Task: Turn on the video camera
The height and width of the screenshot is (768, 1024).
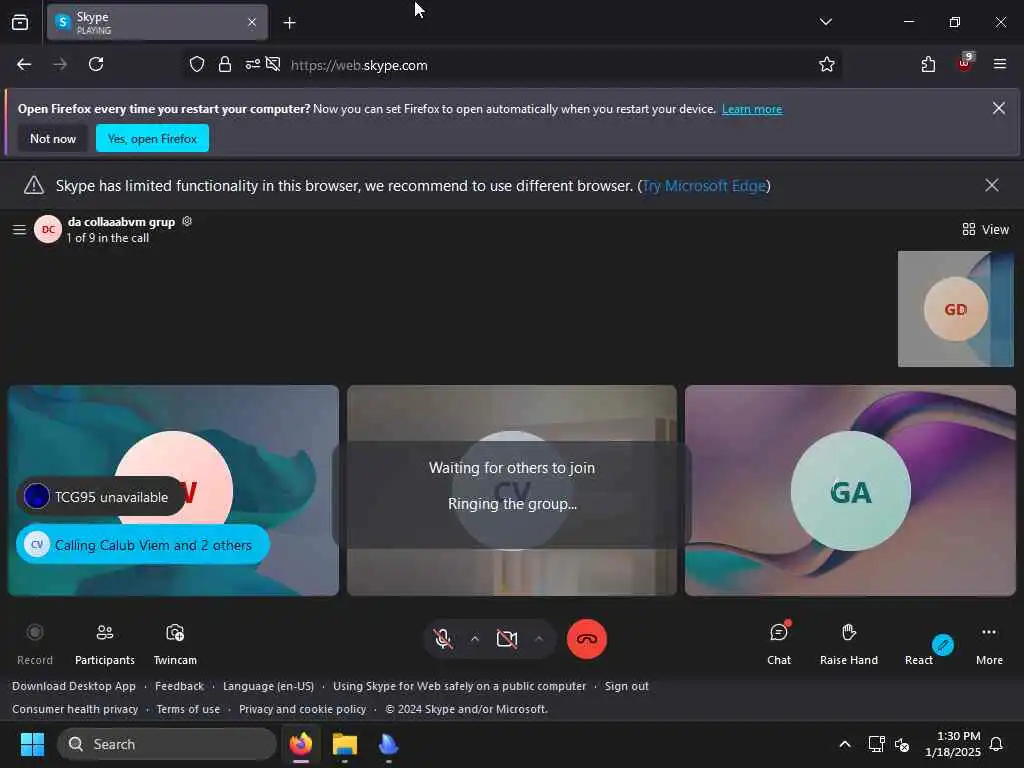Action: [x=507, y=639]
